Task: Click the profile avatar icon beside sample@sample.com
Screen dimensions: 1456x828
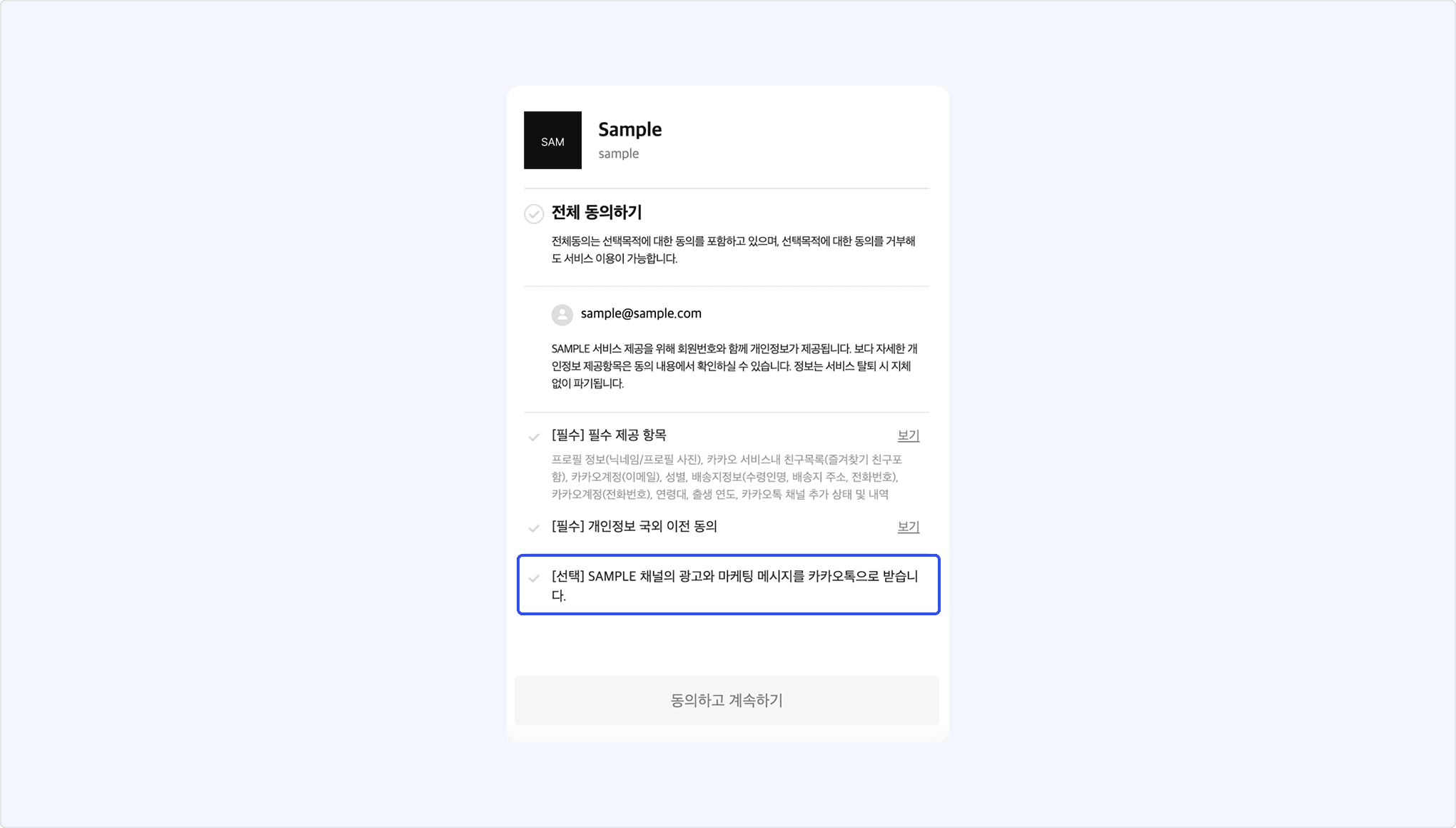Action: [562, 315]
